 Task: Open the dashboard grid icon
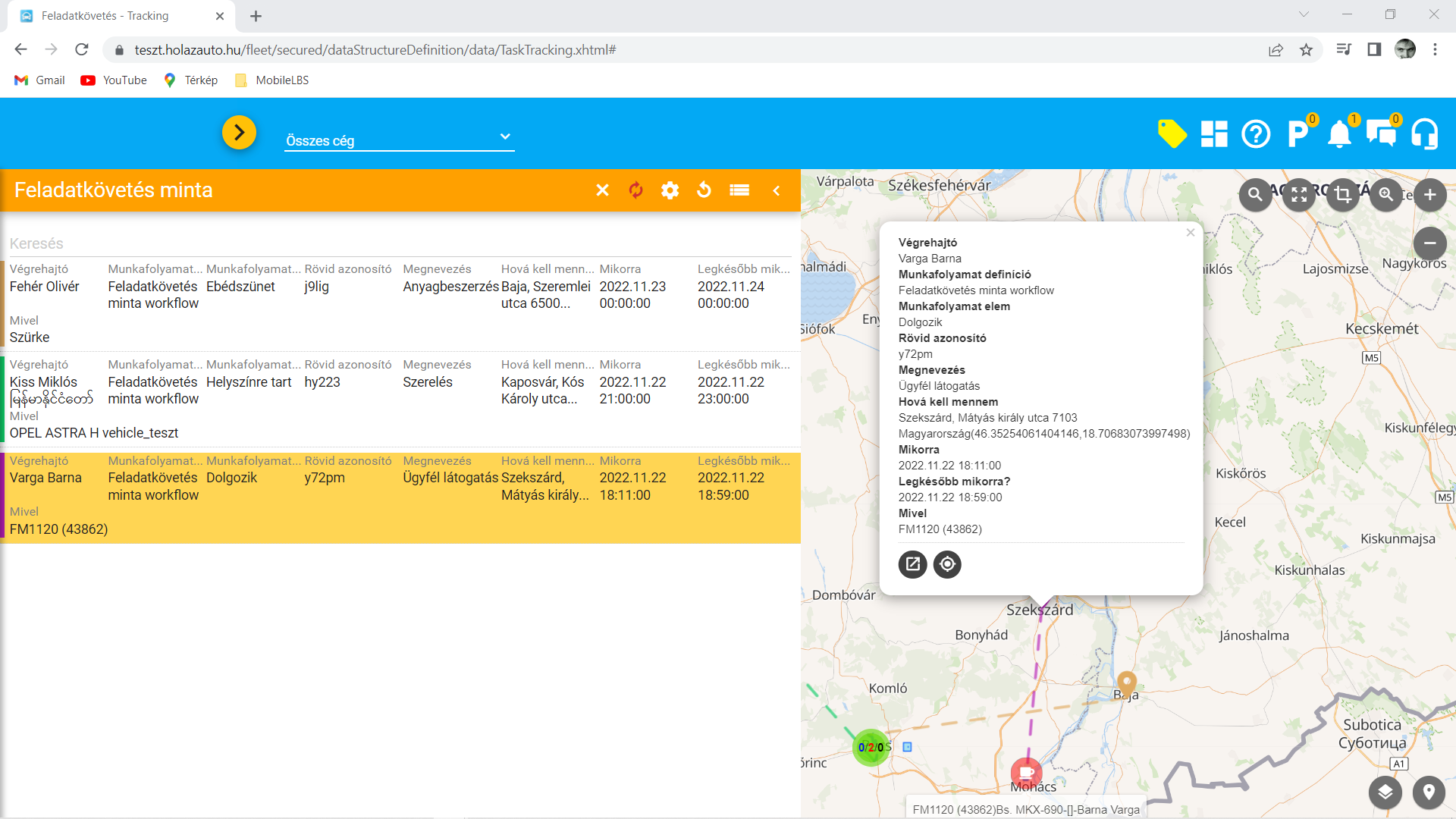point(1214,134)
